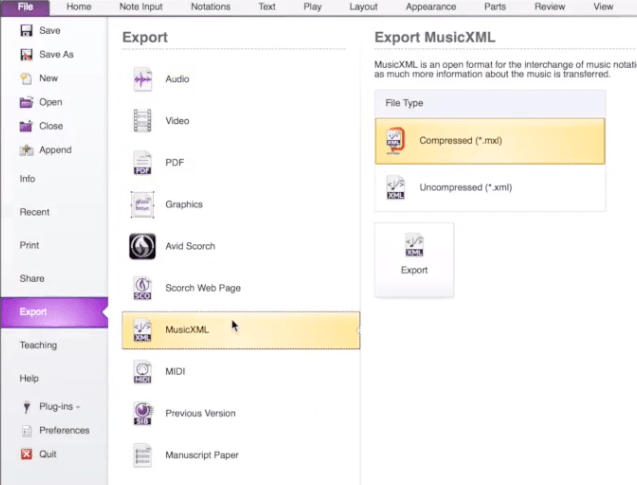Switch to the Text ribbon tab
This screenshot has width=637, height=485.
point(267,7)
